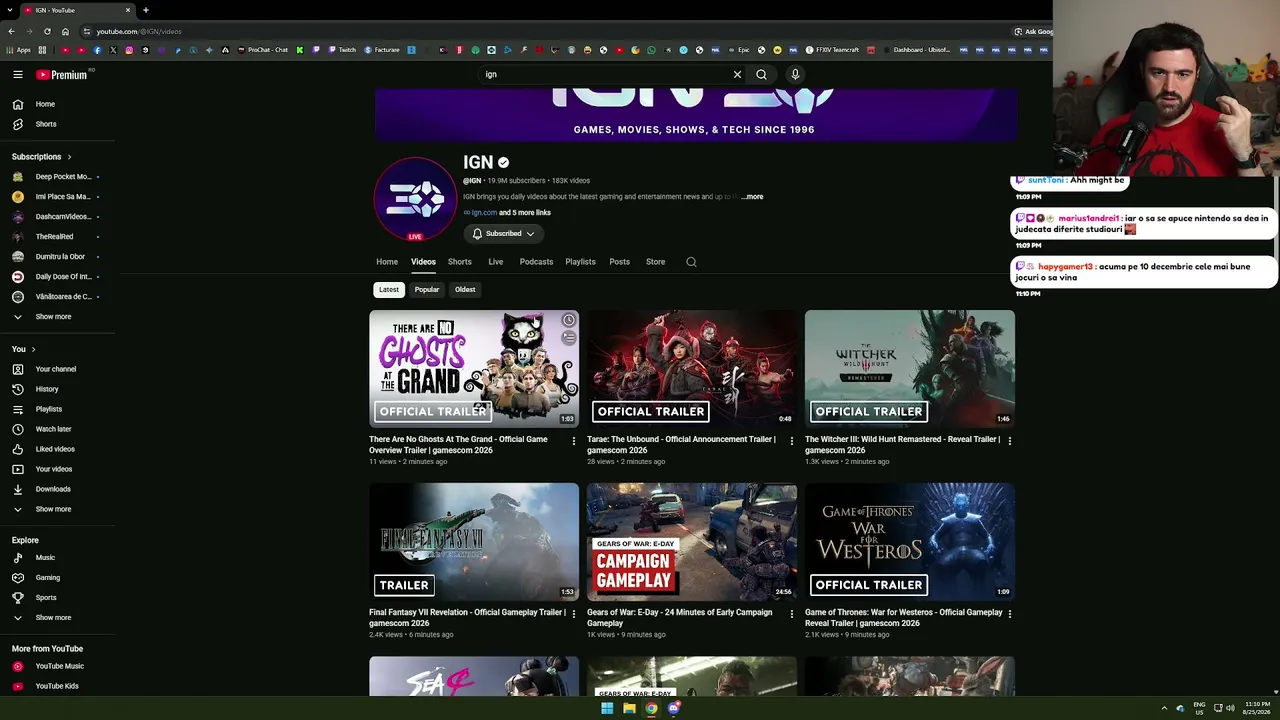Open options menu for Final Fantasy VII Revelation video
1280x720 pixels.
[x=574, y=614]
